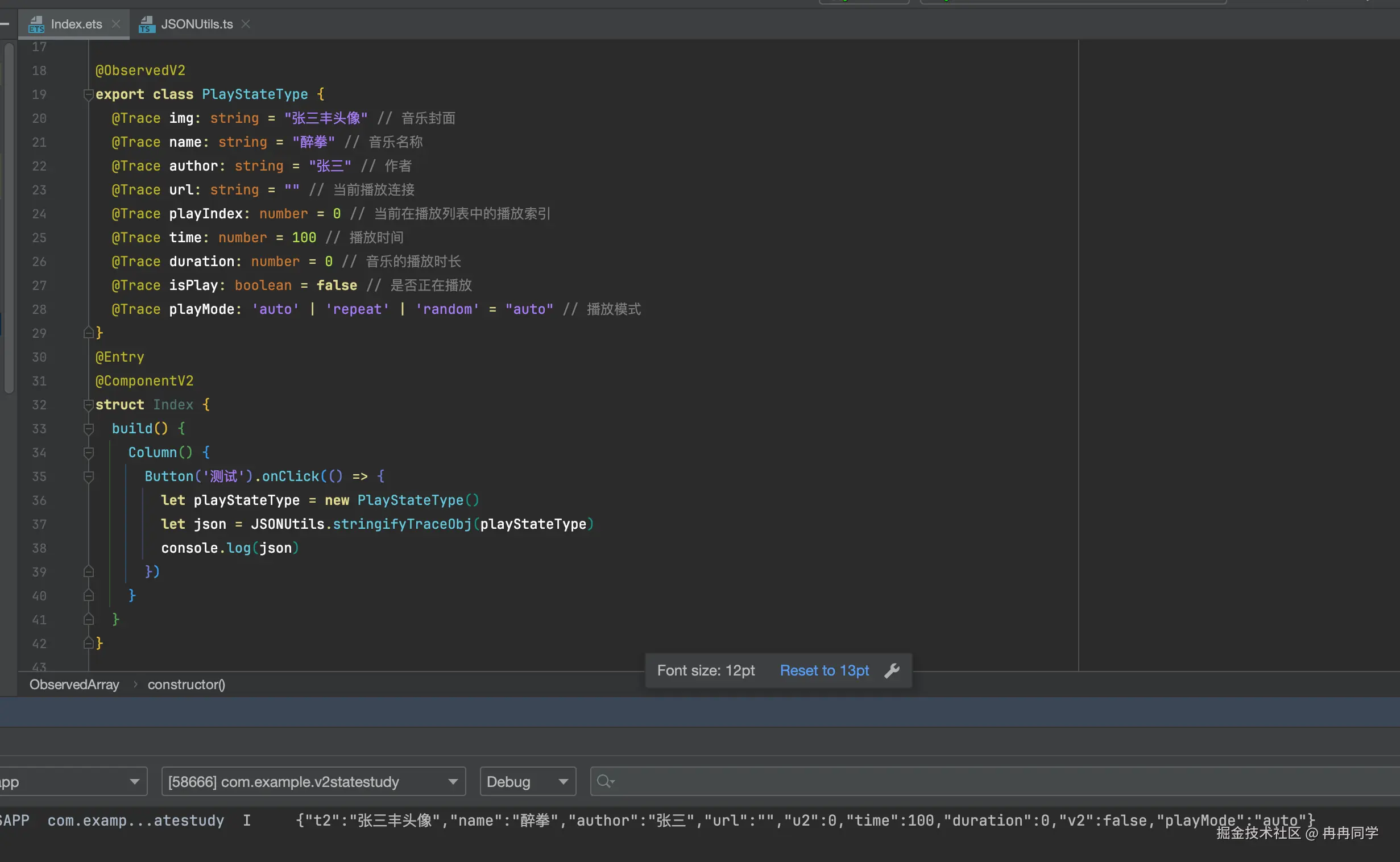Click the wrench settings icon in font popup

click(x=892, y=670)
